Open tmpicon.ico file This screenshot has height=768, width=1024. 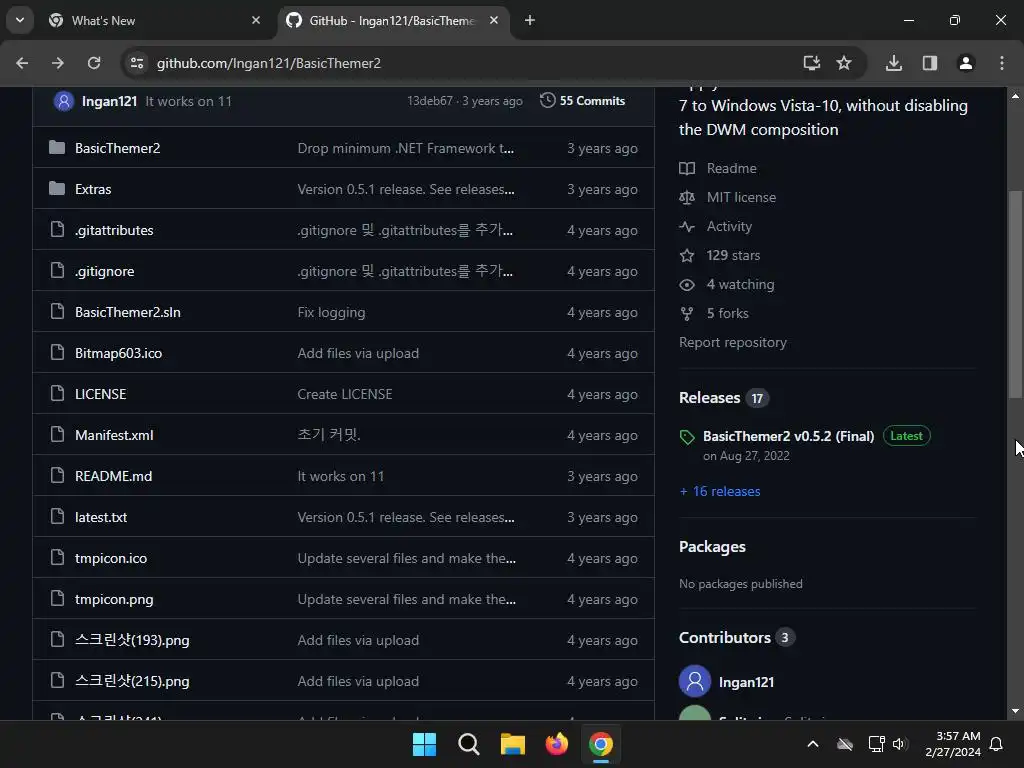point(111,558)
